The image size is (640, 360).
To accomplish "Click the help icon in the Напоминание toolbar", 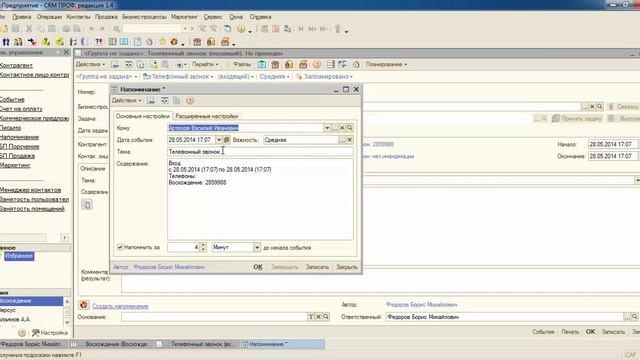I will click(x=190, y=100).
